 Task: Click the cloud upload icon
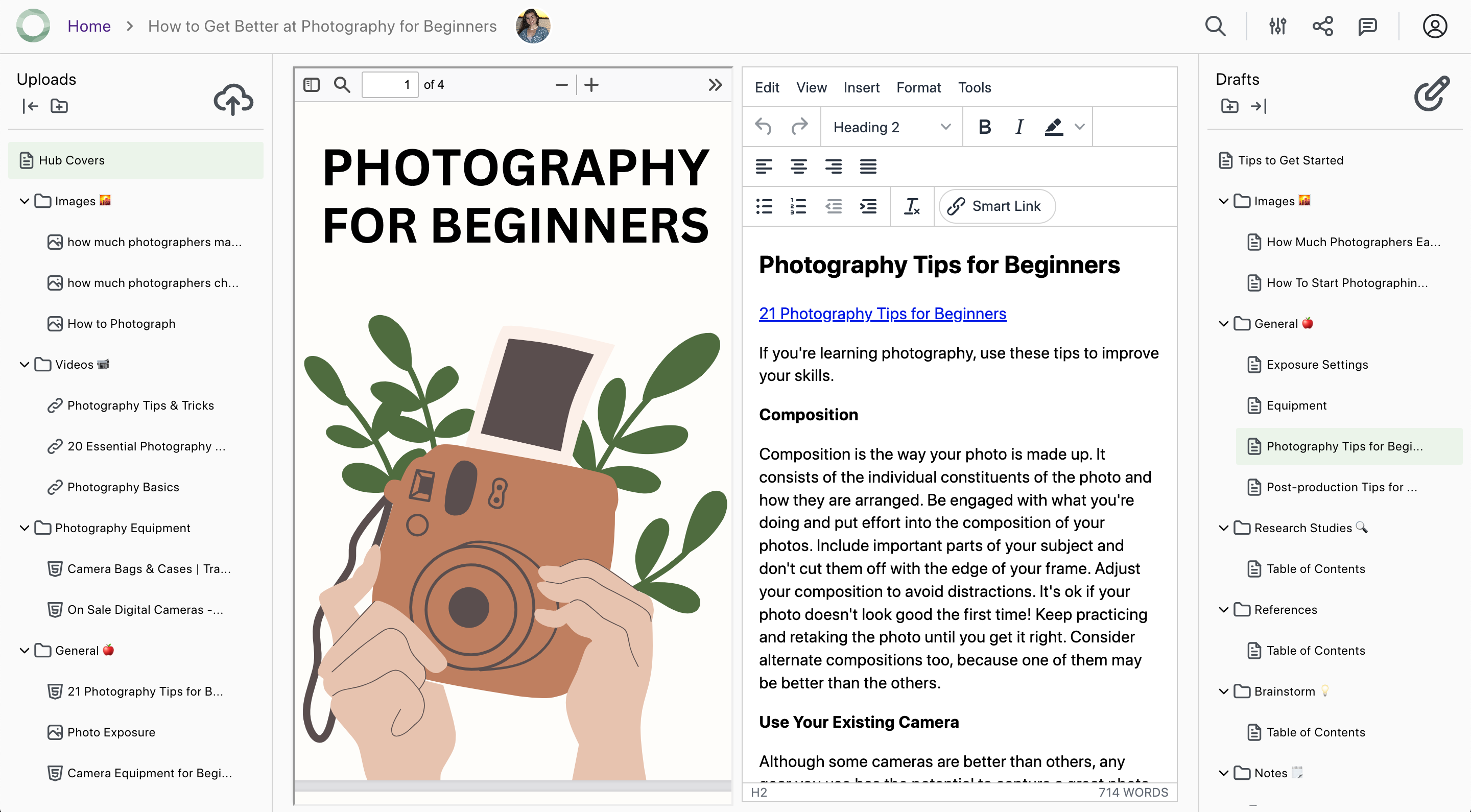(x=233, y=100)
